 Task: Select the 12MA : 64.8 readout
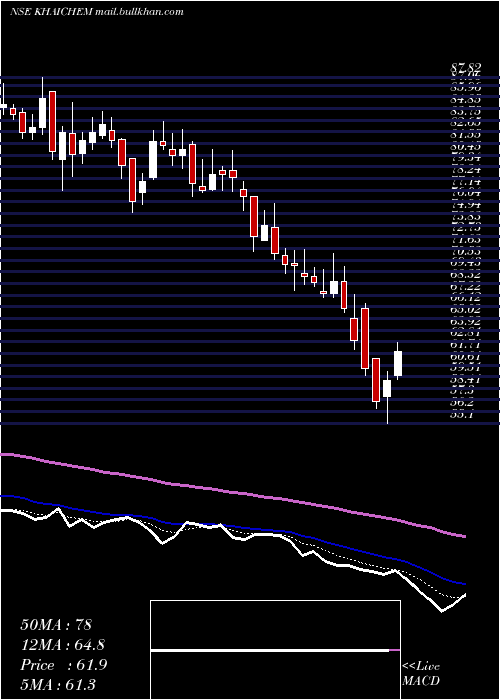pyautogui.click(x=62, y=645)
